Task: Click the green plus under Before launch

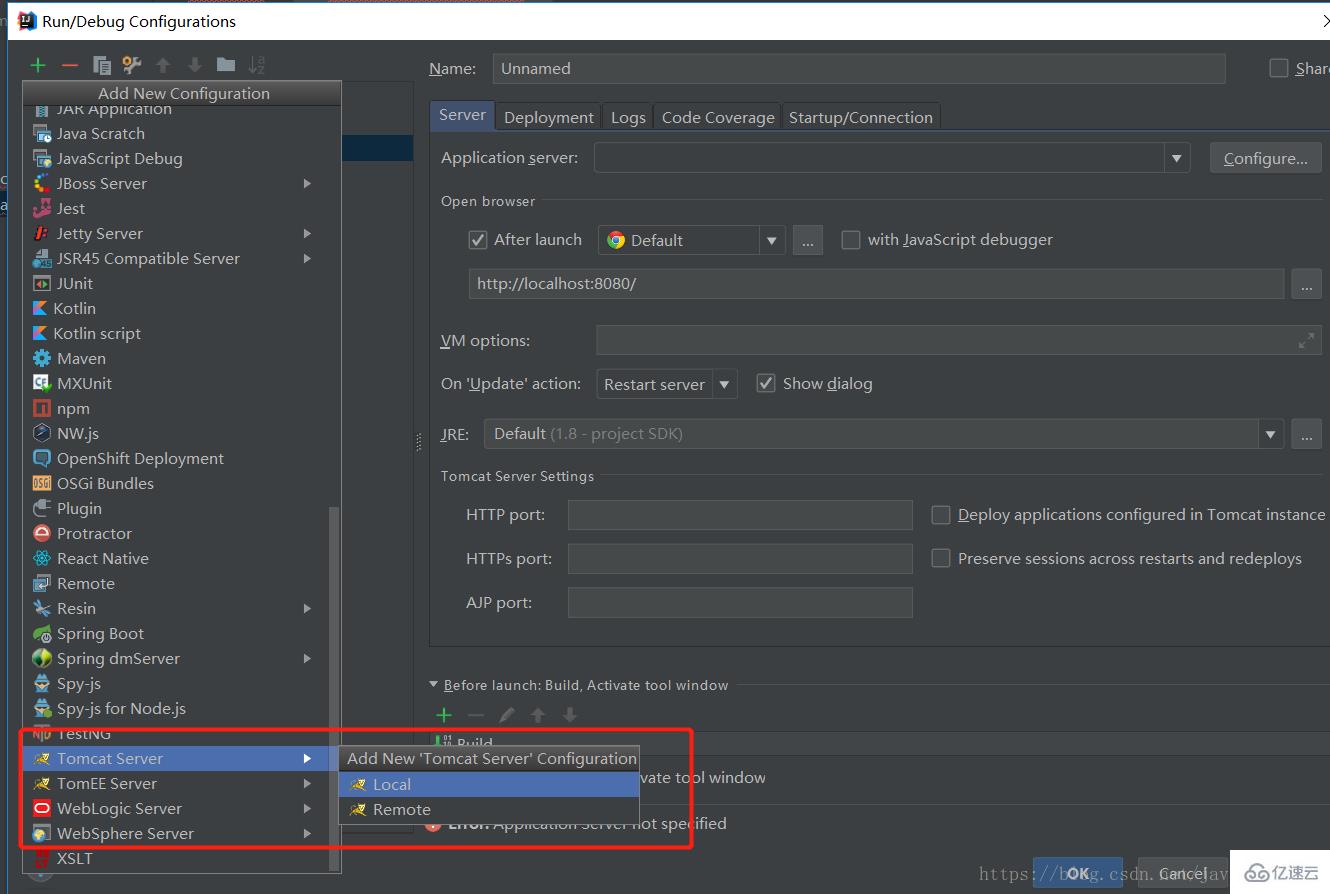Action: click(x=444, y=715)
